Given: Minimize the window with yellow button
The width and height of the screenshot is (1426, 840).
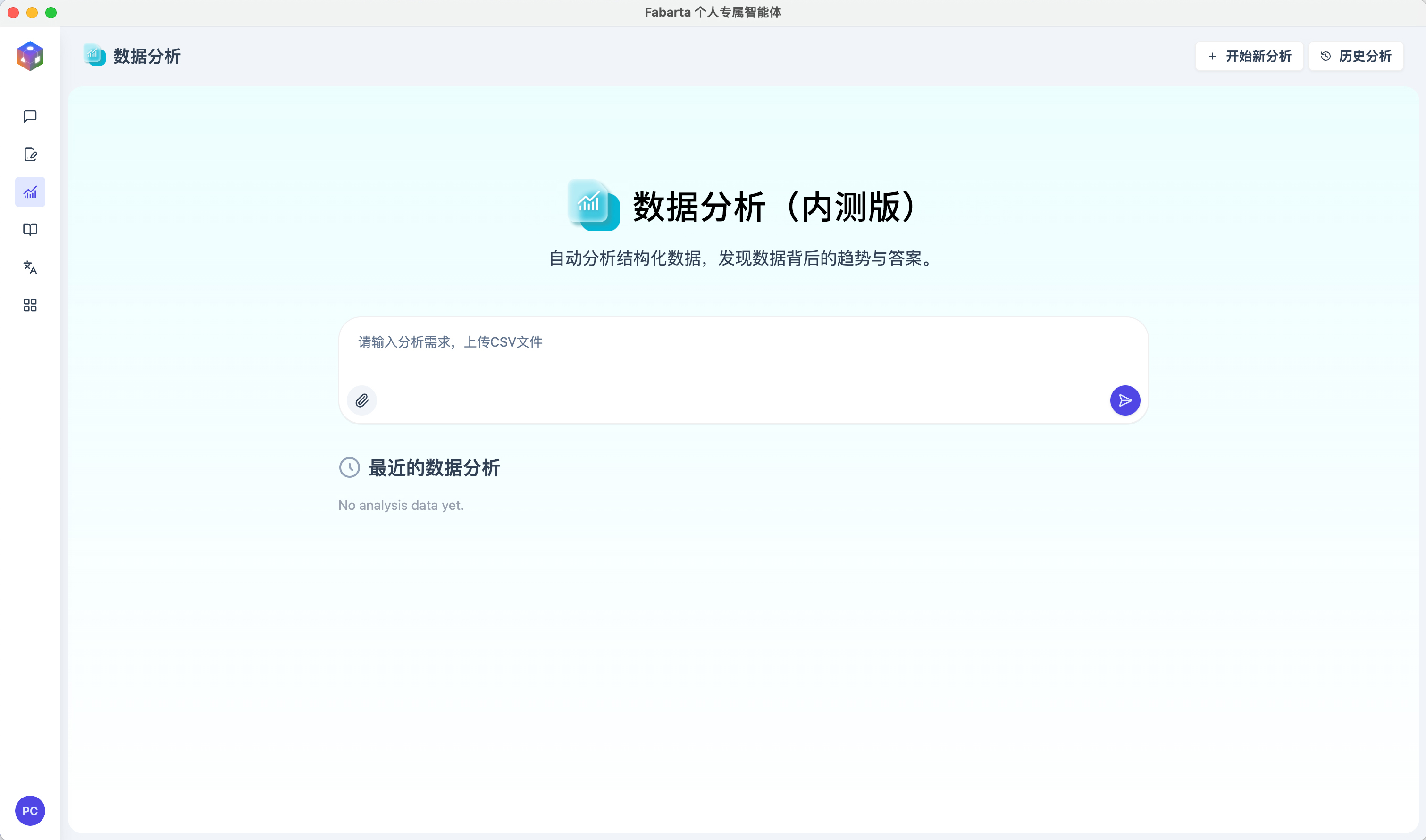Looking at the screenshot, I should pos(32,12).
